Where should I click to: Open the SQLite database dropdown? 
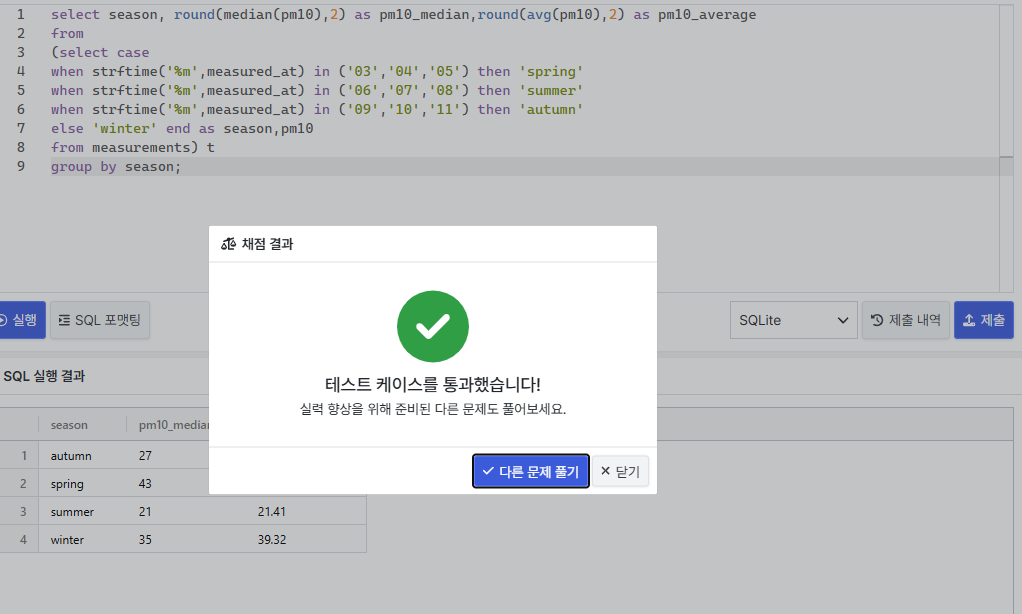tap(793, 320)
